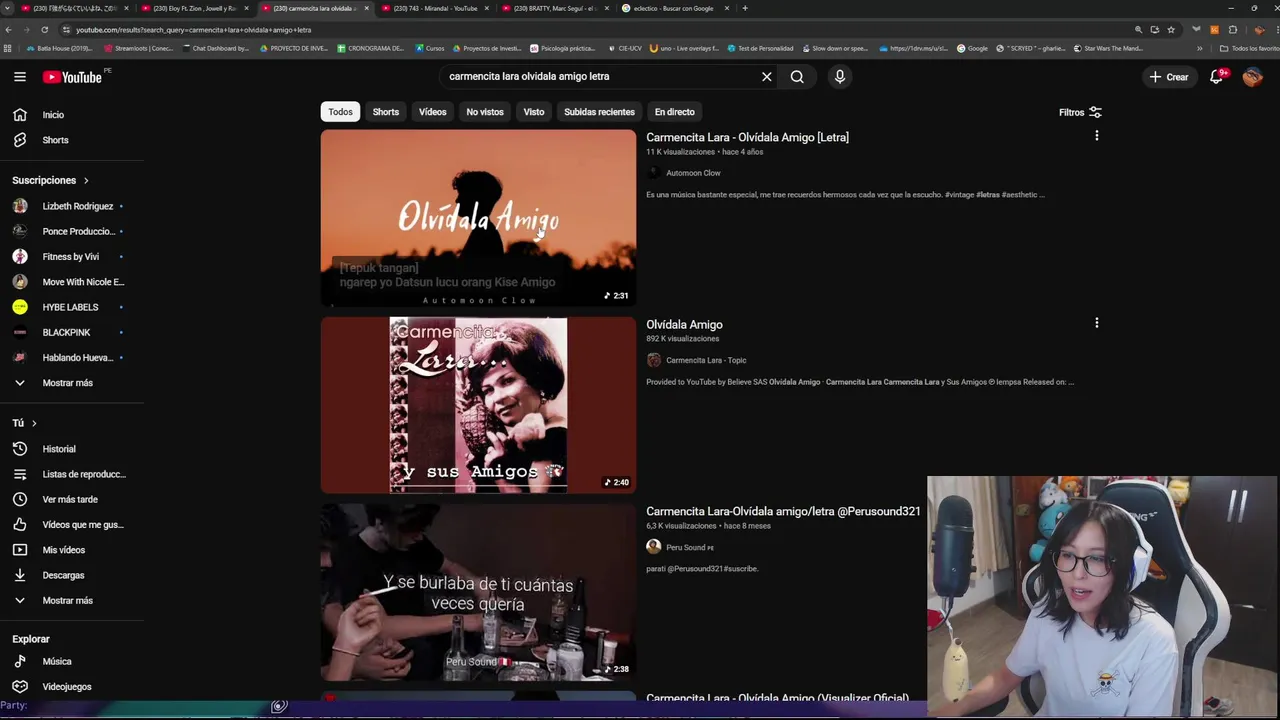Click the browser address bar URL

tap(193, 30)
